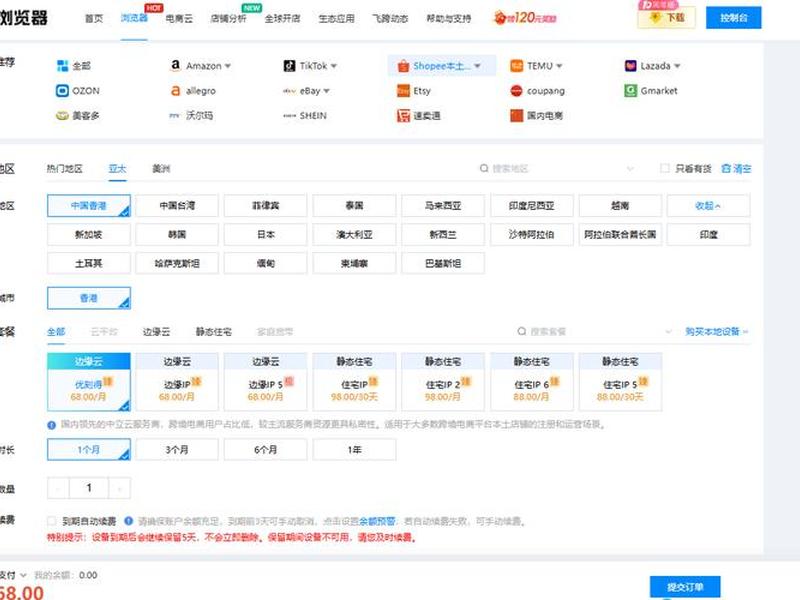Click the 全部 platform grid icon
This screenshot has width=800, height=600.
(x=63, y=66)
